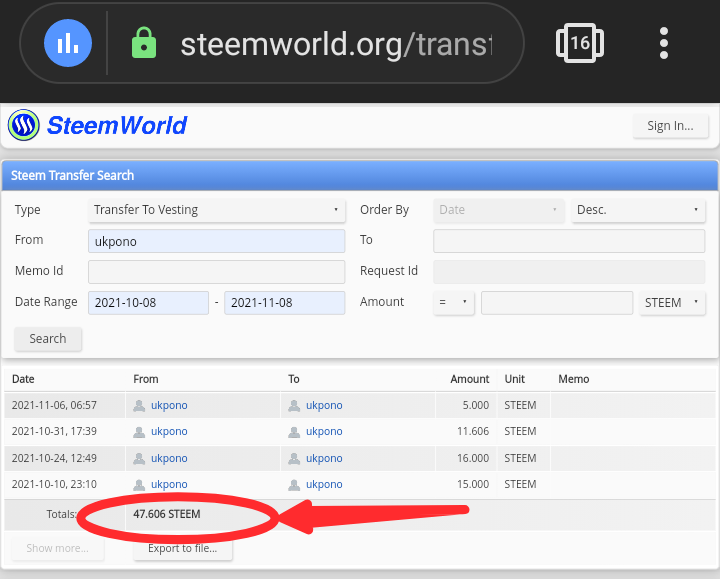Screen dimensions: 720x579
Task: Select the date cell 2021-10-10, 23:10
Action: [54, 484]
